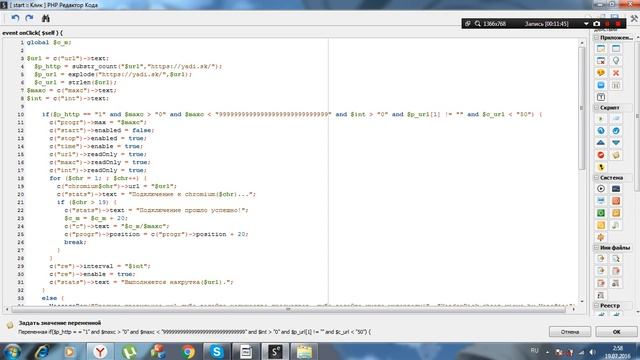
Task: Open the file explorer folder on the taskbar
Action: click(304, 352)
